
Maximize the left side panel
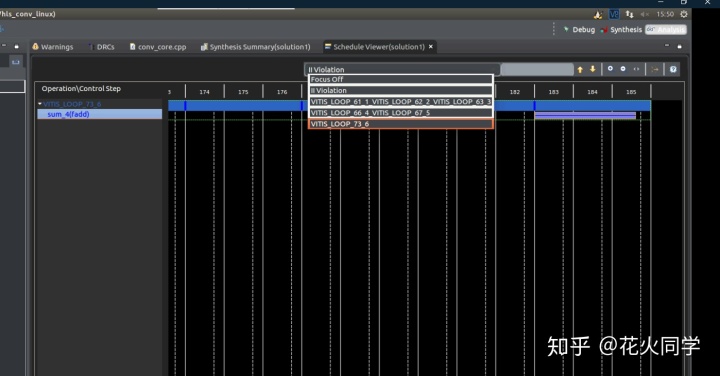(x=17, y=46)
